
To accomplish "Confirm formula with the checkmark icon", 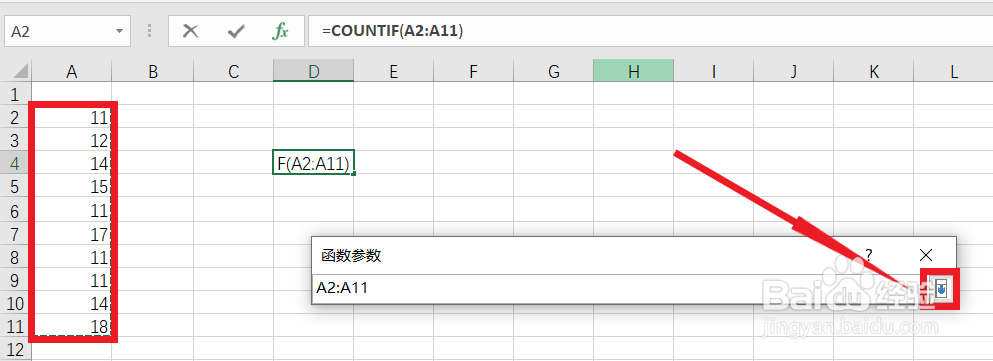I will [236, 31].
